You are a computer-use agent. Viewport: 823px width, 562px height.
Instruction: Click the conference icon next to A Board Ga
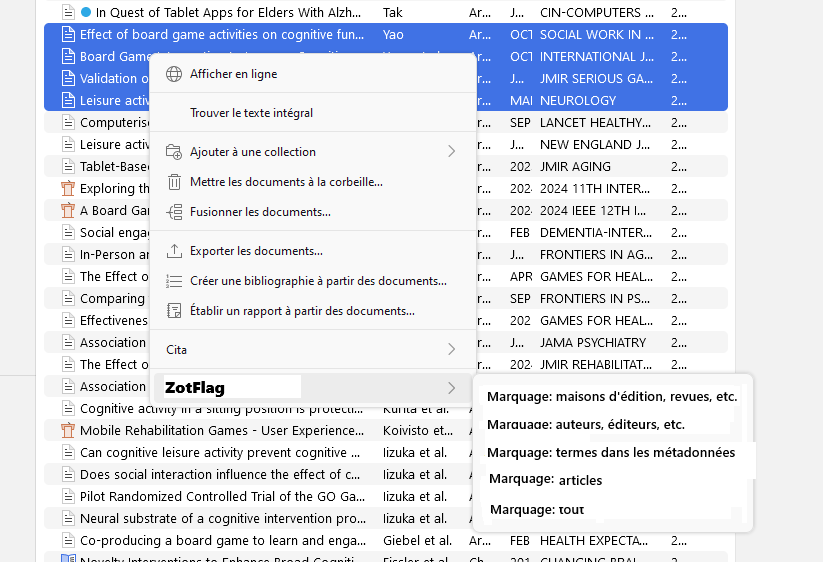coord(68,210)
